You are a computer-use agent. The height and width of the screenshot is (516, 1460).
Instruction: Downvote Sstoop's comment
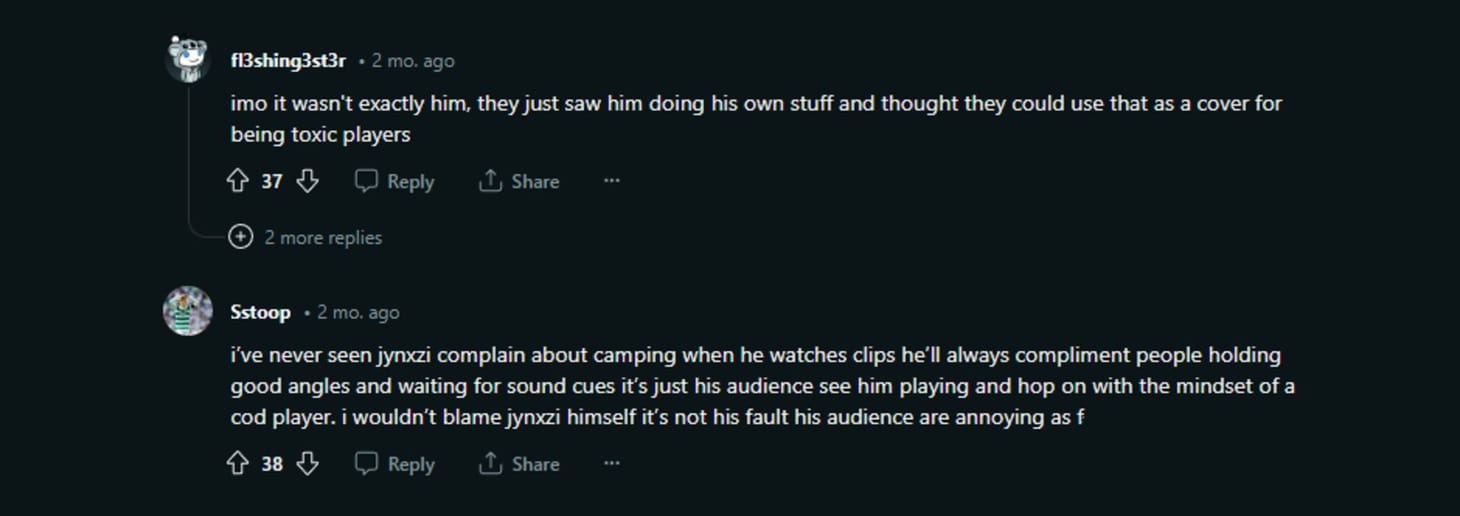[x=307, y=464]
